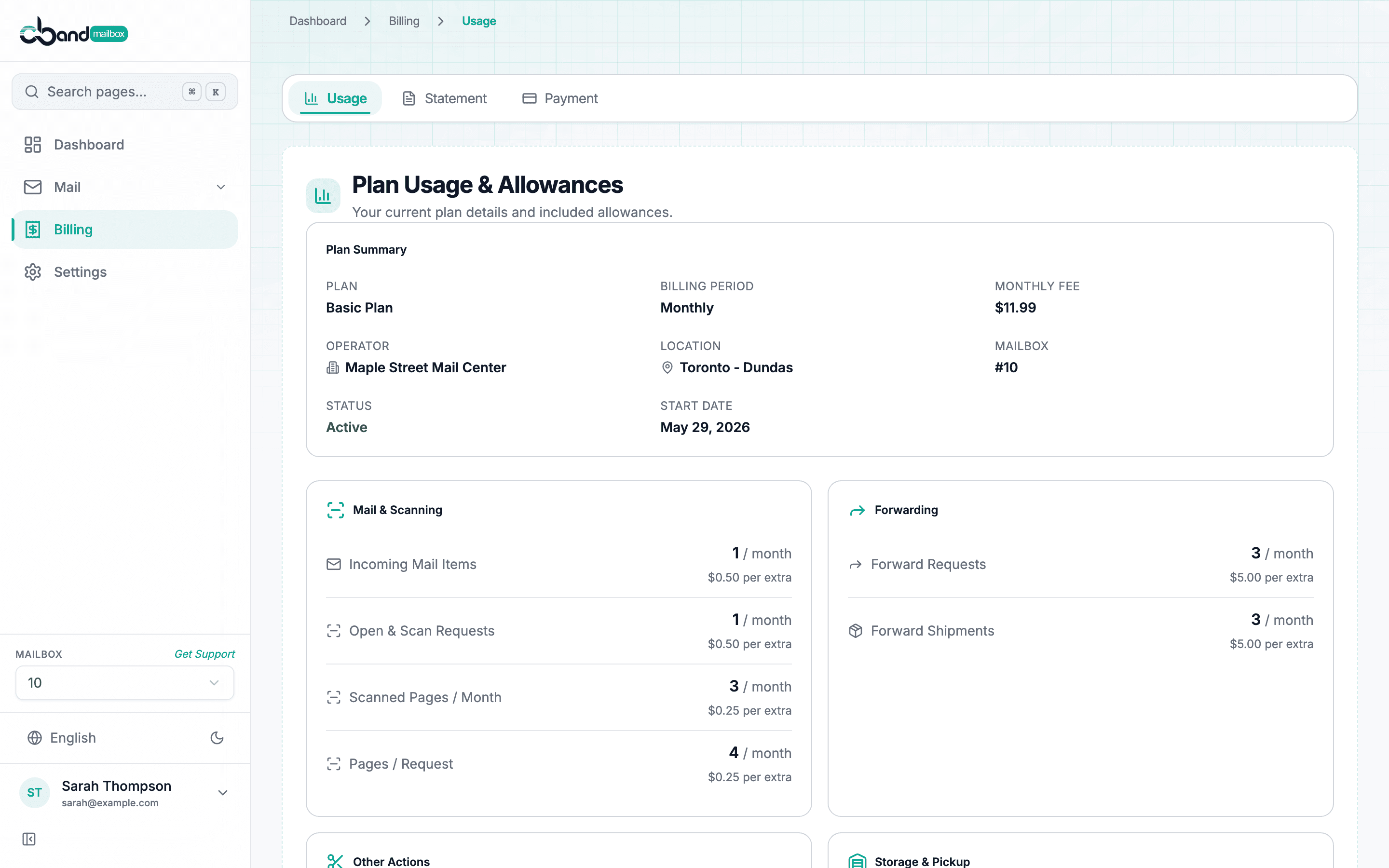Click Maple Street Mail Center text

[425, 367]
